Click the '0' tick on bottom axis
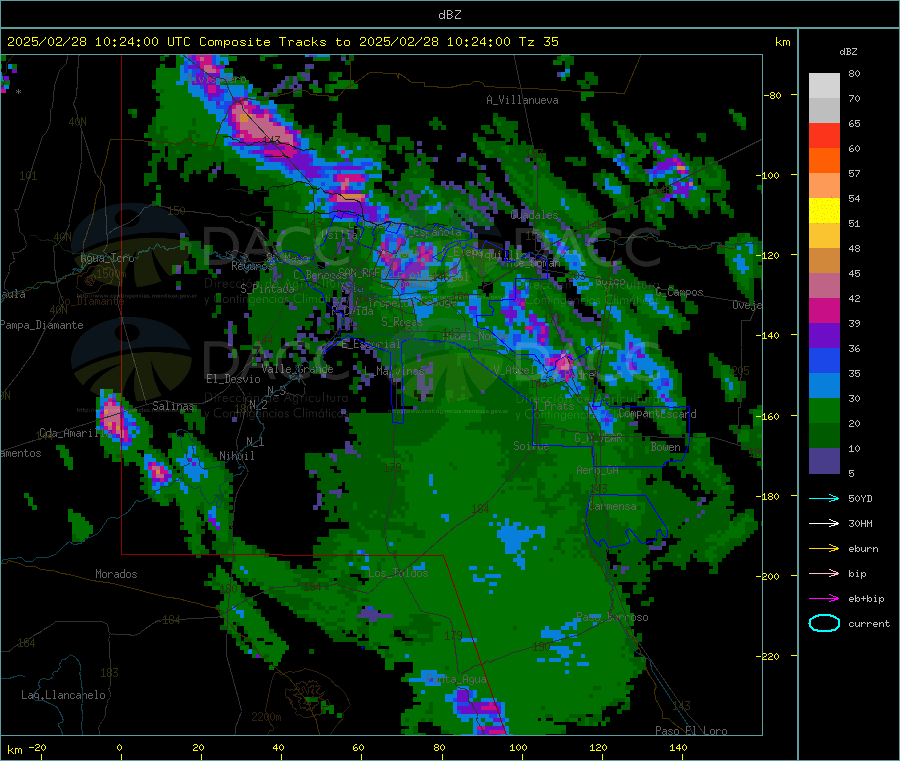 point(119,747)
